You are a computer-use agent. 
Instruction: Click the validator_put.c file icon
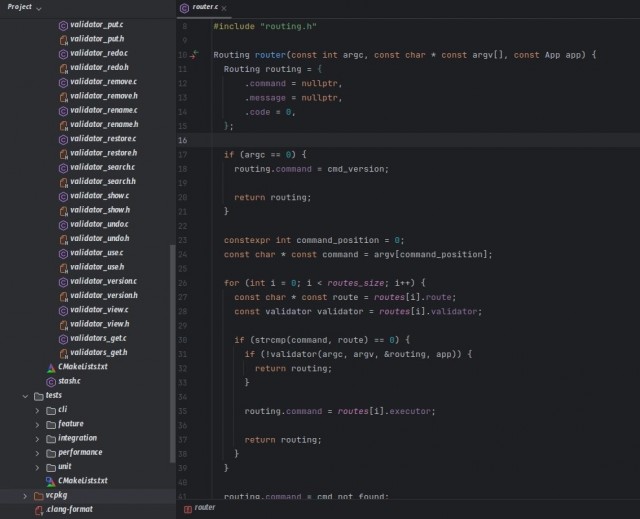(x=63, y=25)
